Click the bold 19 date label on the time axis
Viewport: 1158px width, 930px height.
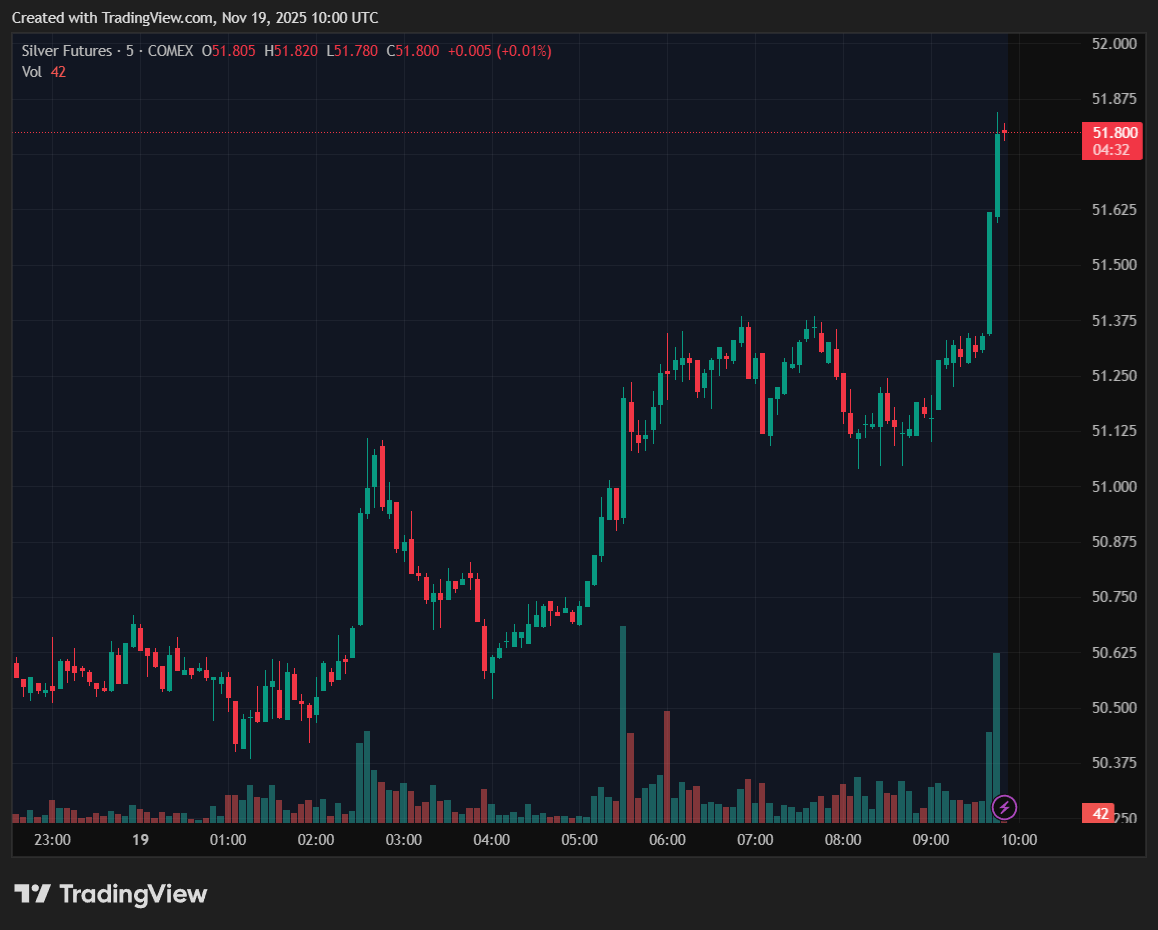[x=140, y=840]
